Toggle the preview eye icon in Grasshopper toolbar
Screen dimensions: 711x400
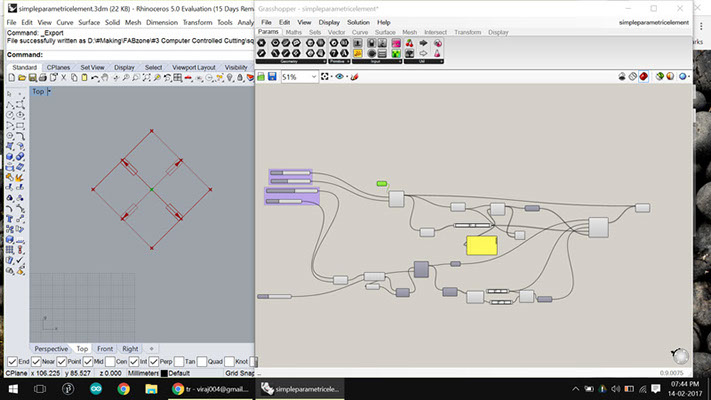tap(339, 77)
